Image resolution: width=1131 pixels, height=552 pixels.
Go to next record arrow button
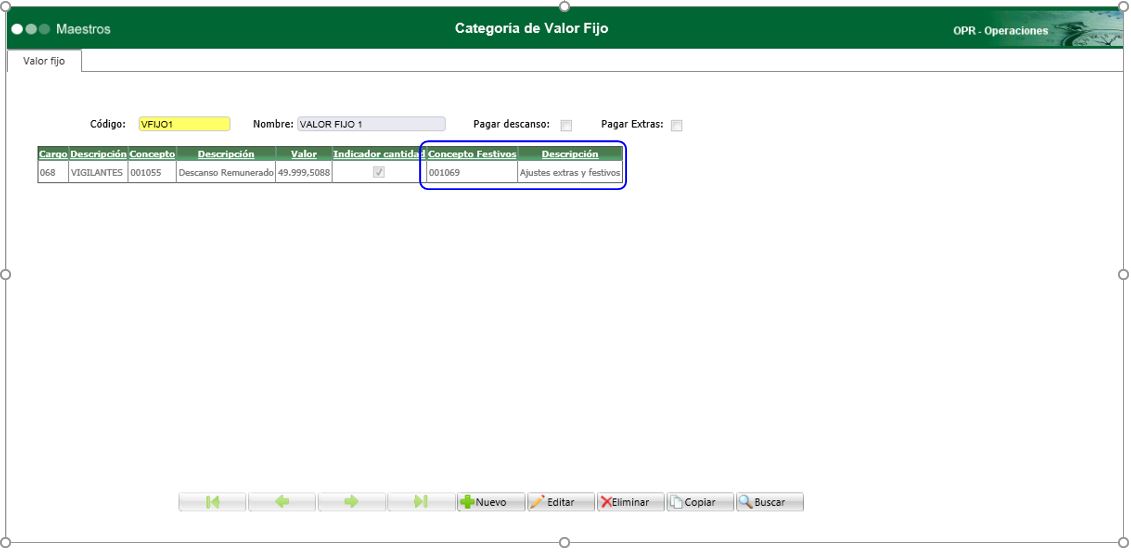point(351,502)
